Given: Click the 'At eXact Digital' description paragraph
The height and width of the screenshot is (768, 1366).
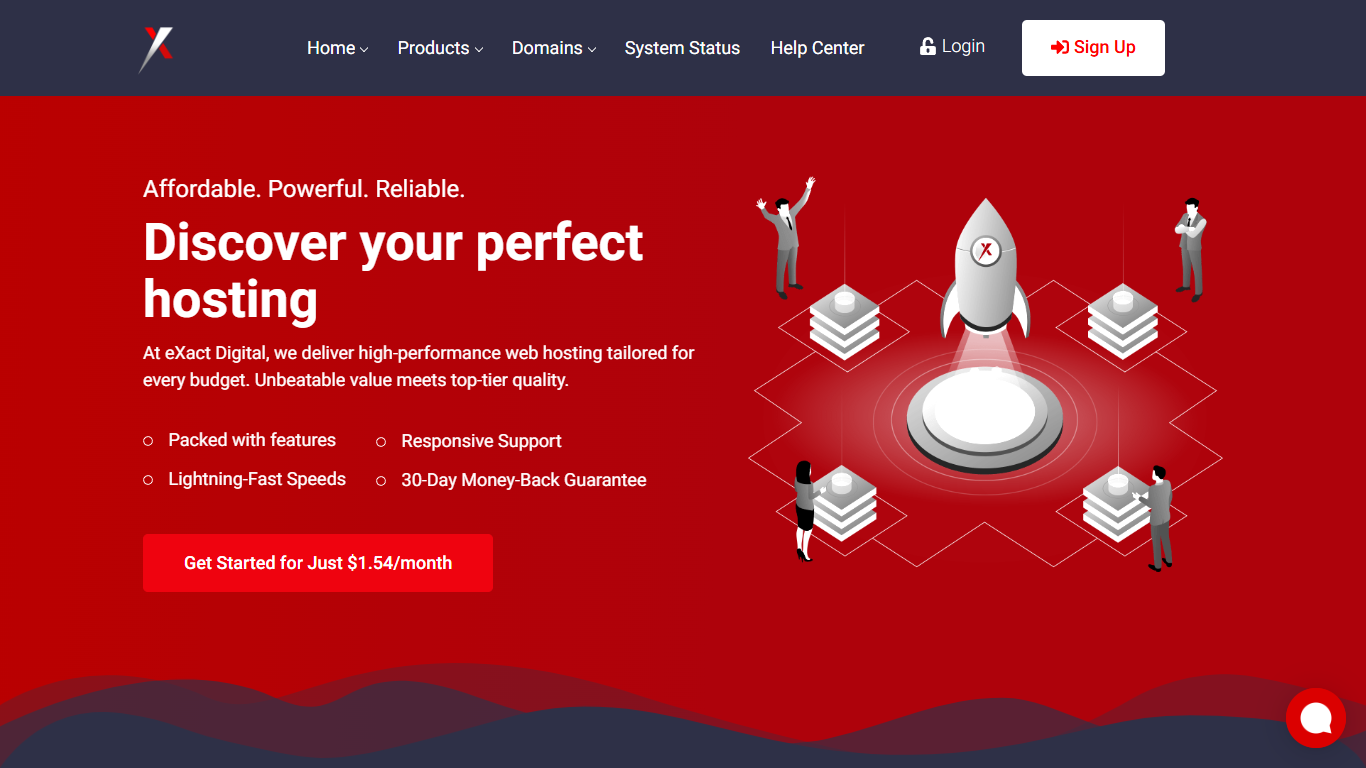Looking at the screenshot, I should coord(419,366).
